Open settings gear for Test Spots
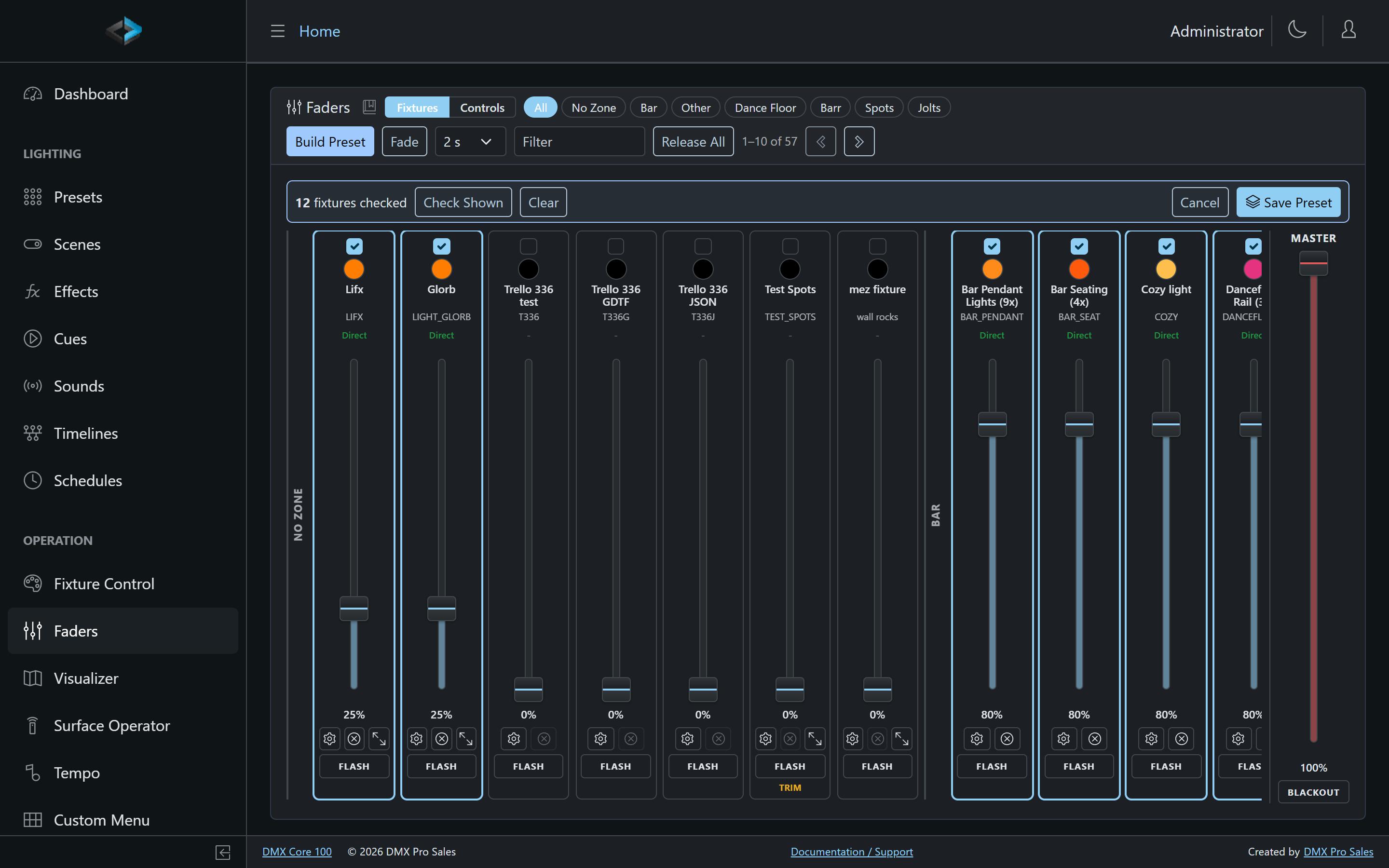Image resolution: width=1389 pixels, height=868 pixels. pyautogui.click(x=766, y=738)
